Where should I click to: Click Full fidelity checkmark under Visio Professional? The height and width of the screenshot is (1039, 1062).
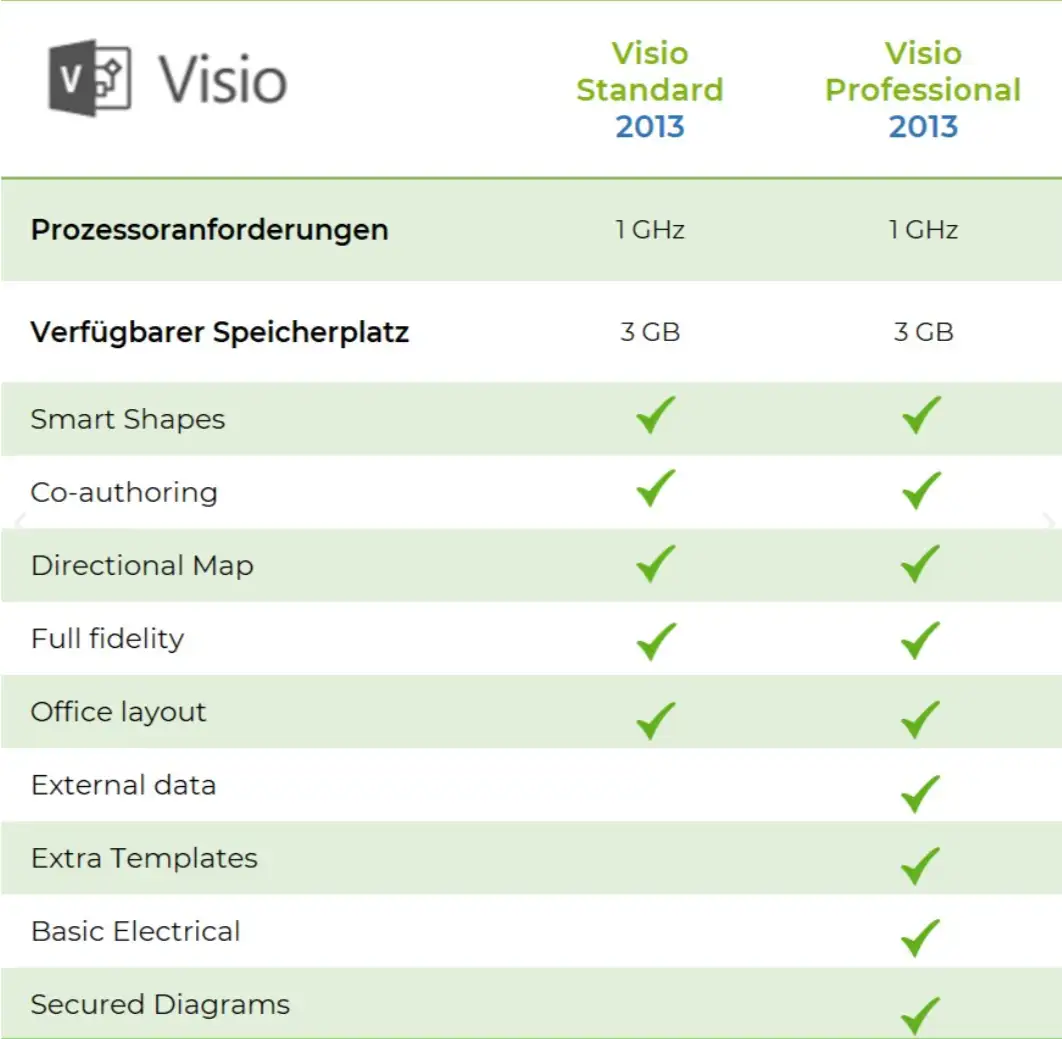(920, 640)
